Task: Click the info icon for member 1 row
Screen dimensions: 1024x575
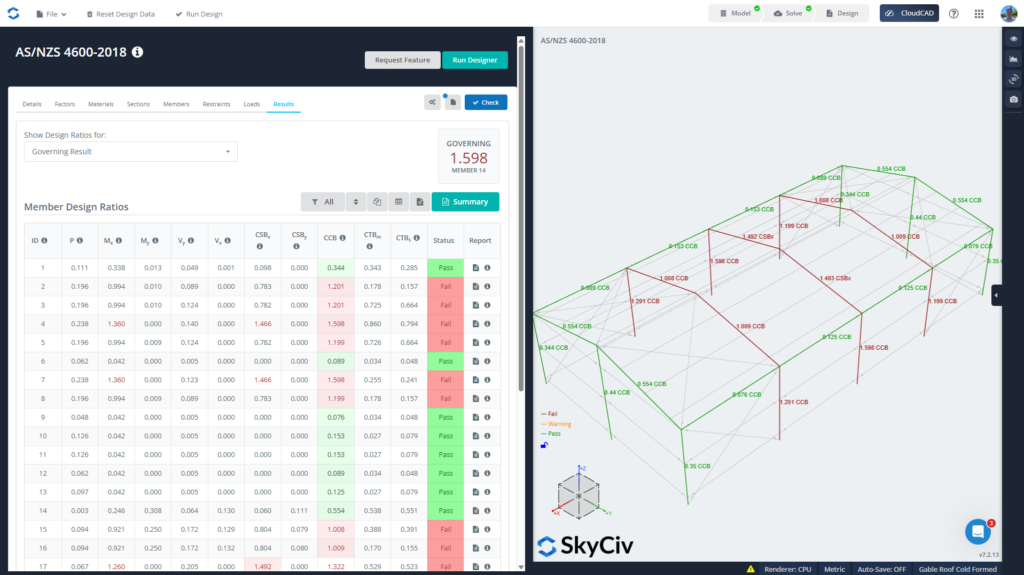Action: point(487,268)
